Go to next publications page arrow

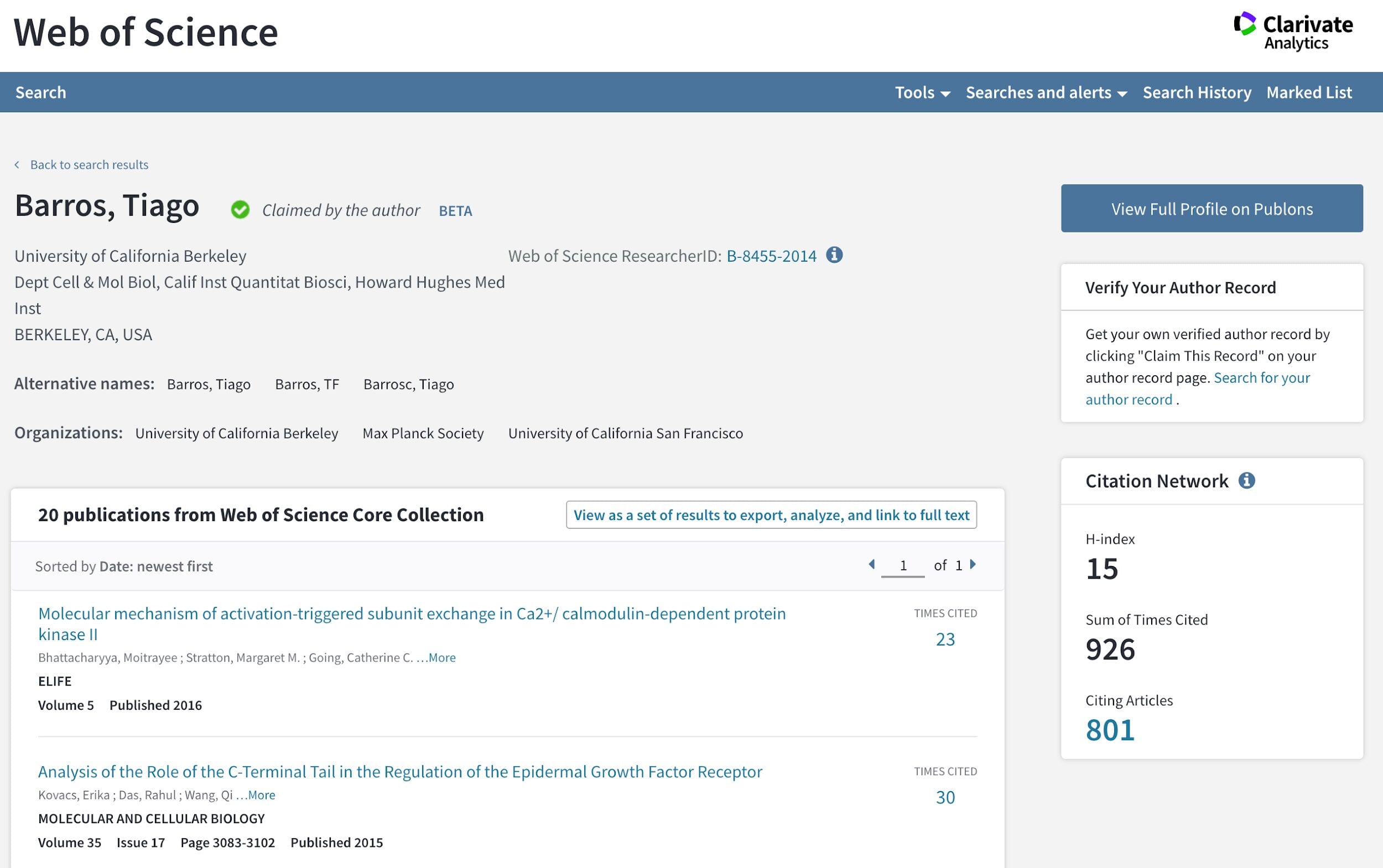tap(973, 565)
